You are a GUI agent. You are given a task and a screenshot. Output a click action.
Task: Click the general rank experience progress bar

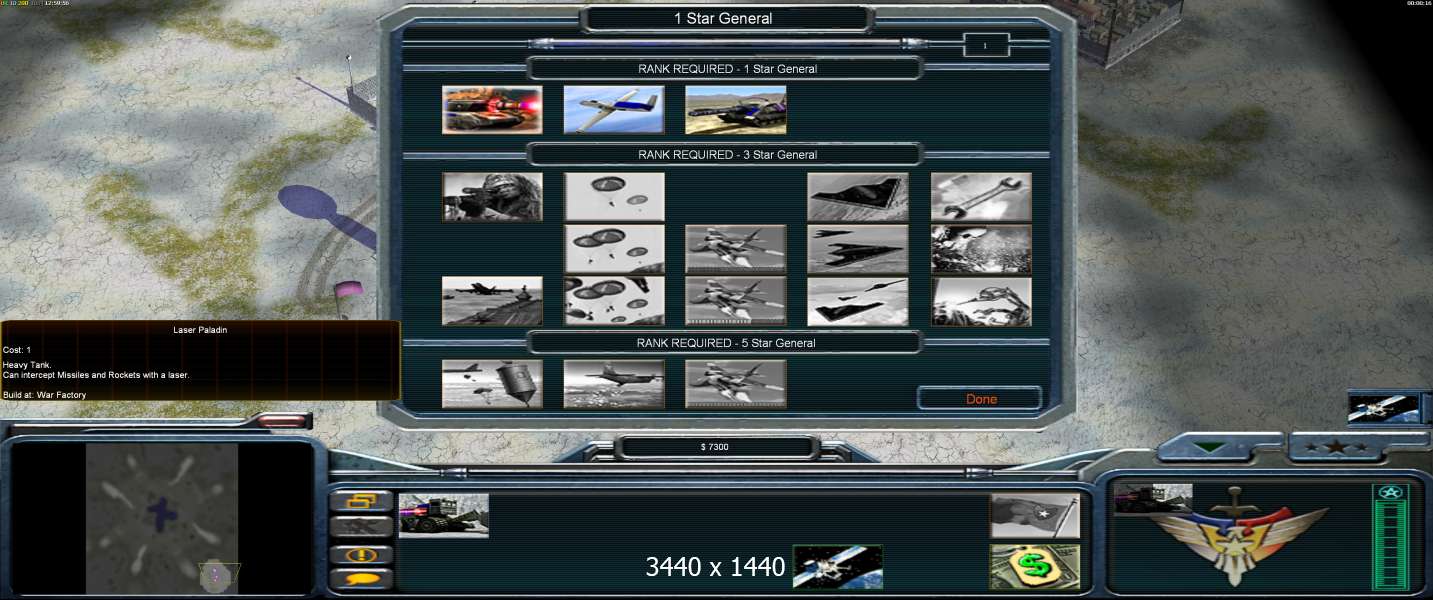[x=727, y=44]
